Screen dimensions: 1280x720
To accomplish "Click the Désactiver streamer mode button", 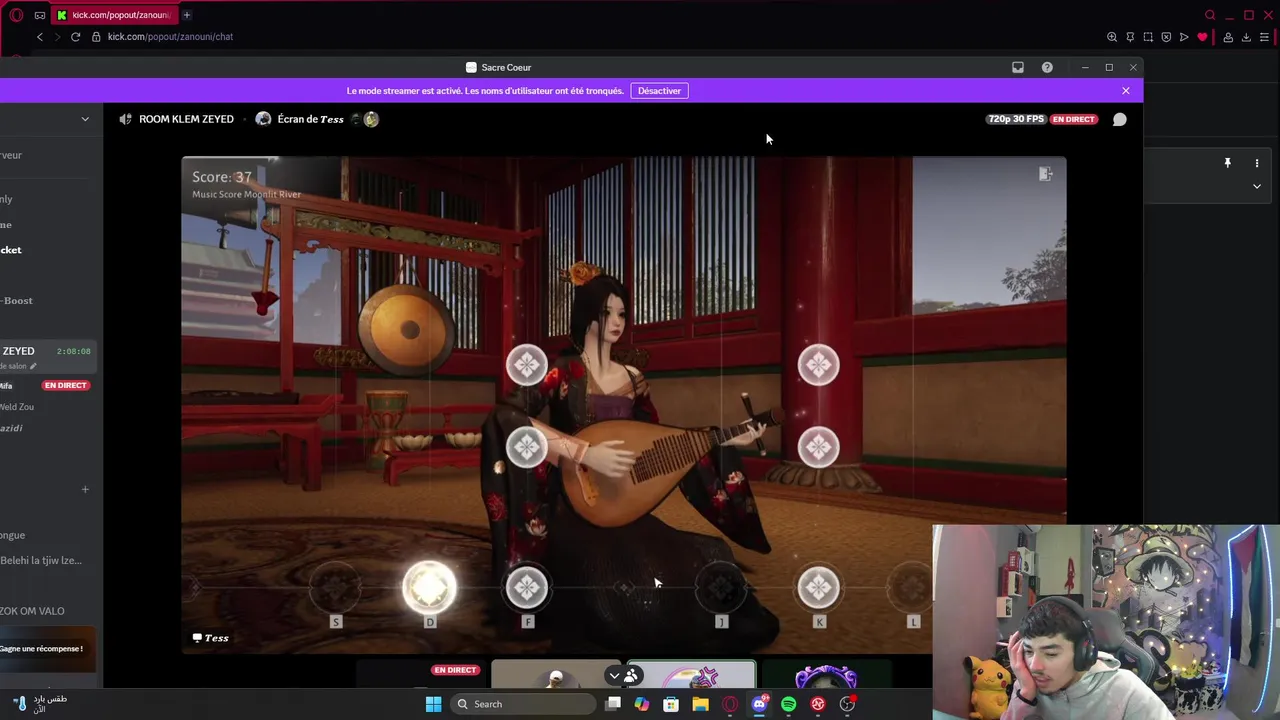I will [659, 90].
